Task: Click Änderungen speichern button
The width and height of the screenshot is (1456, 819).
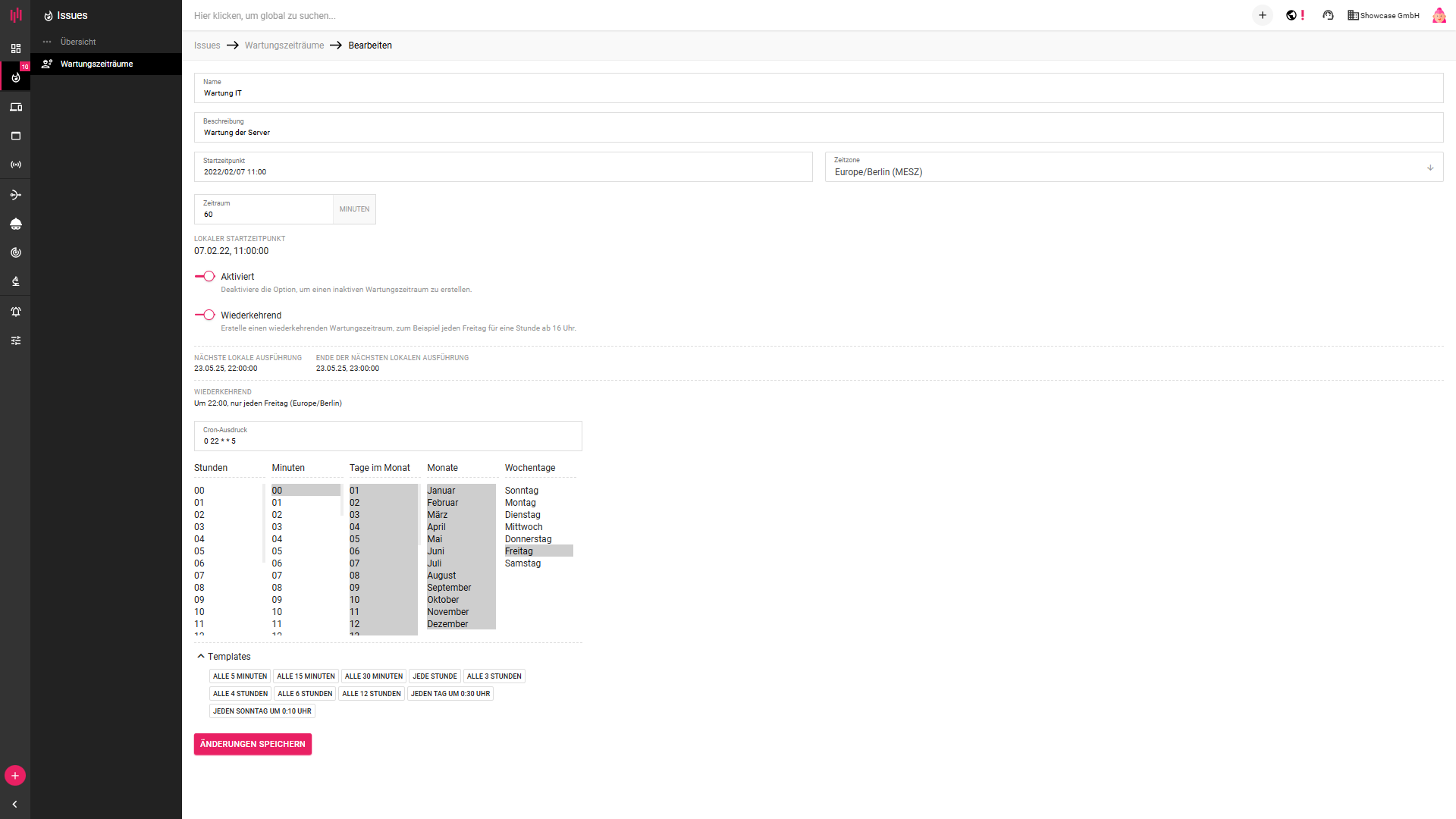Action: 253,744
